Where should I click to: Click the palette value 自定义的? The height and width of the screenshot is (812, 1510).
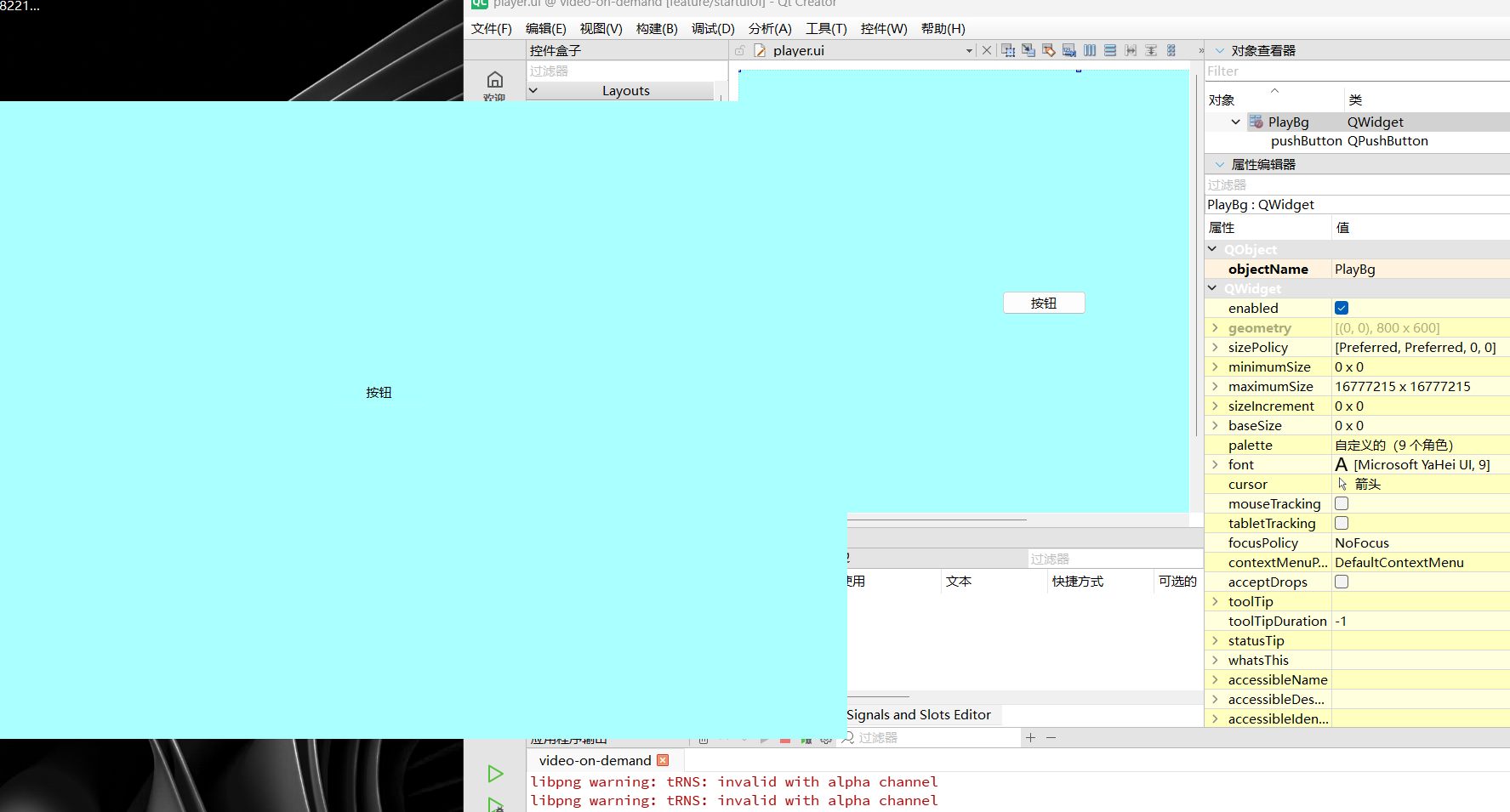[1420, 445]
